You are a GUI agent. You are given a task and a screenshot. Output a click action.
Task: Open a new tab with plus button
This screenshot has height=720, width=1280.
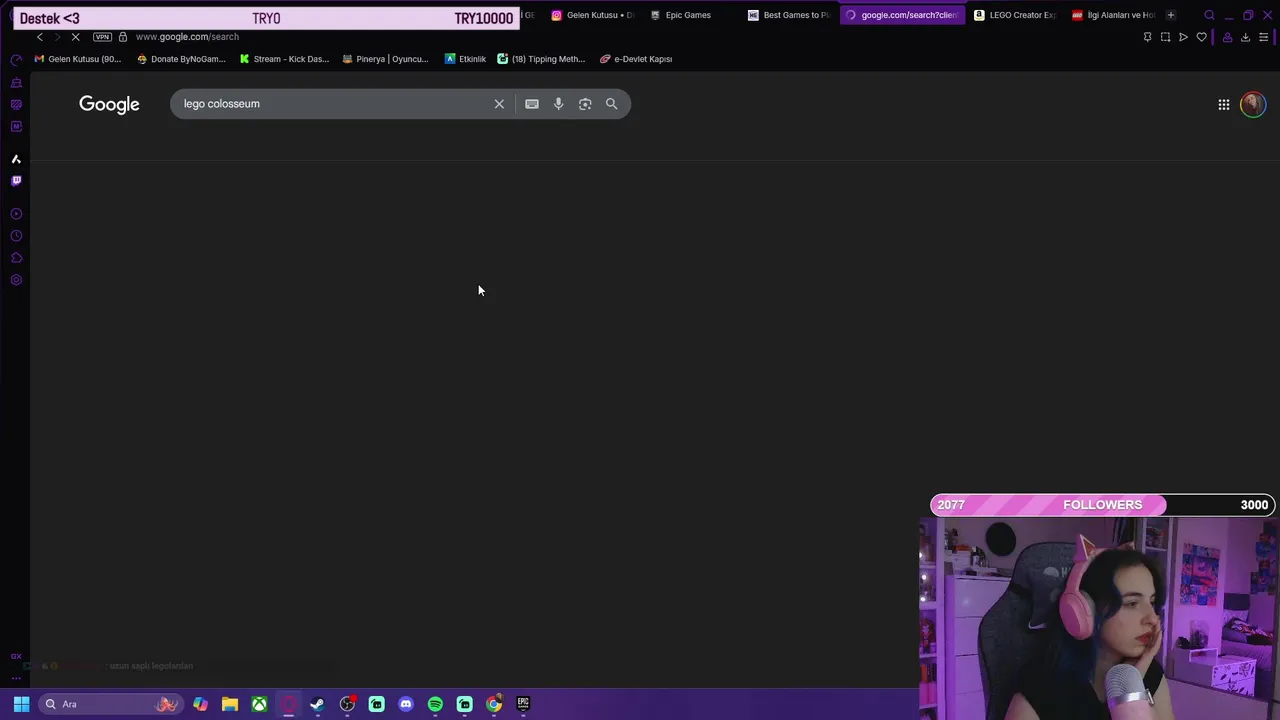click(1171, 15)
